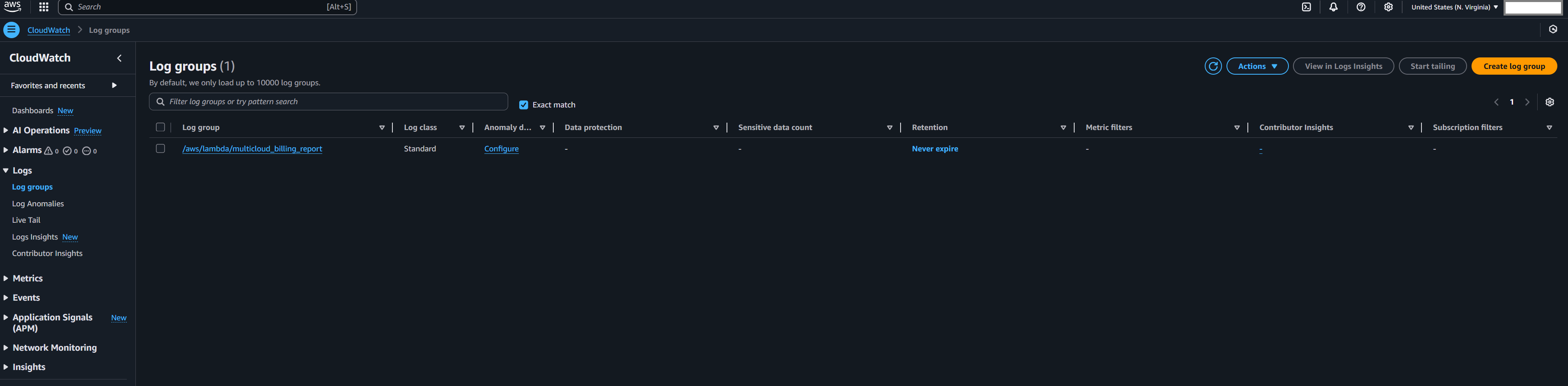Click the OK checkmark alarm icon
The image size is (1568, 386).
pyautogui.click(x=68, y=151)
